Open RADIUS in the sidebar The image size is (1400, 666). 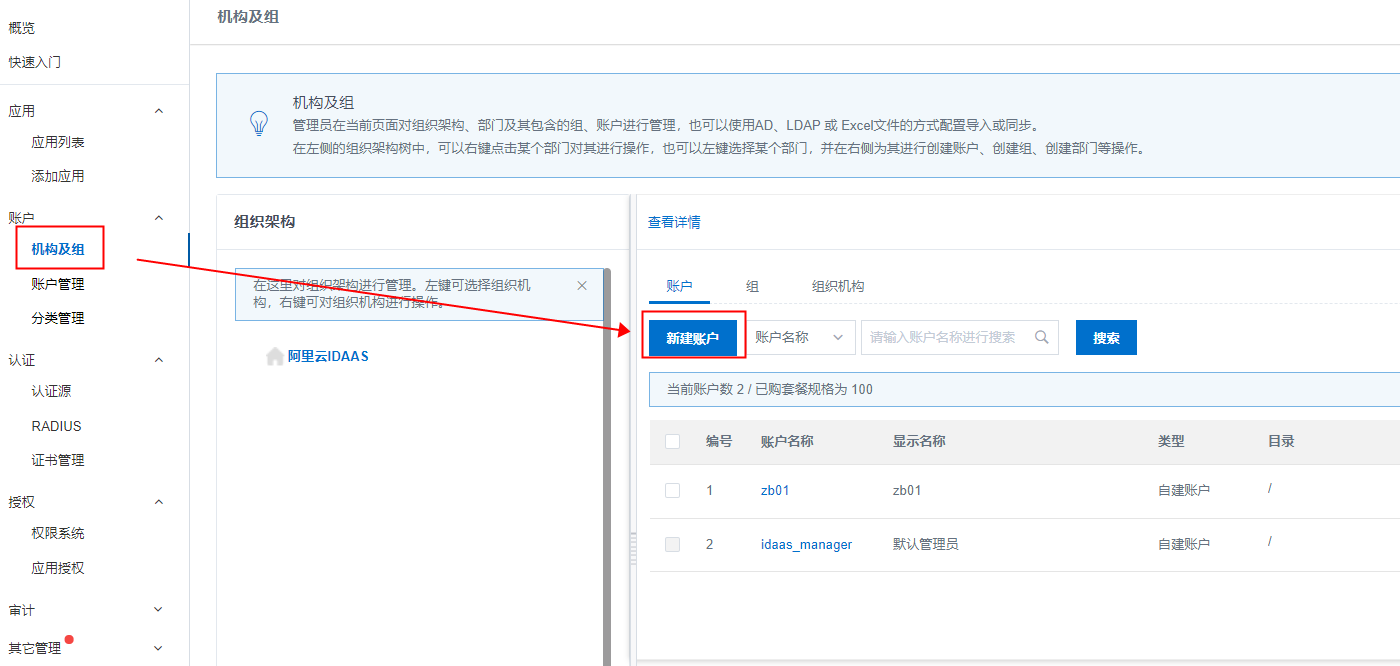coord(56,426)
